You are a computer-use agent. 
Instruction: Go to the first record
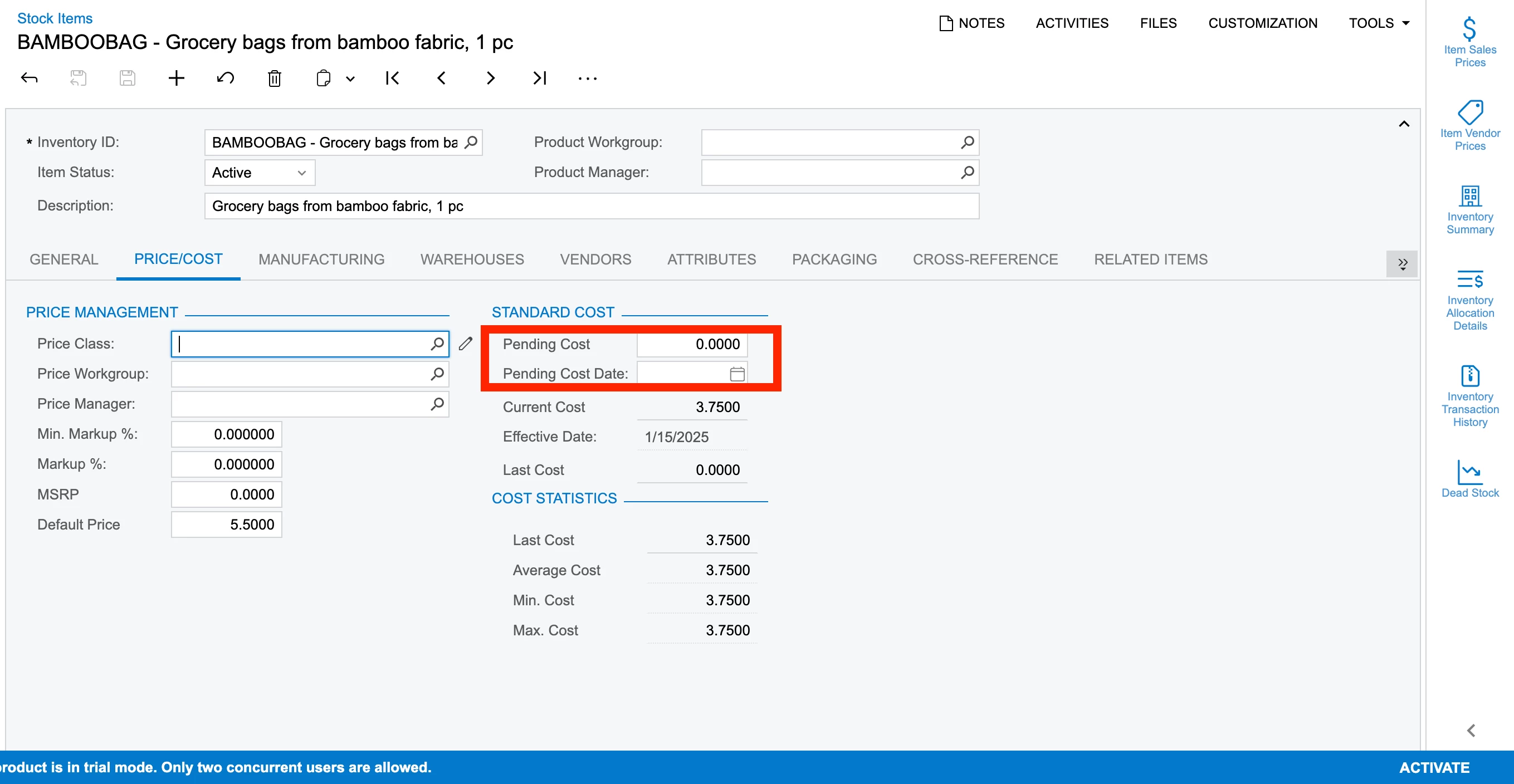(392, 78)
